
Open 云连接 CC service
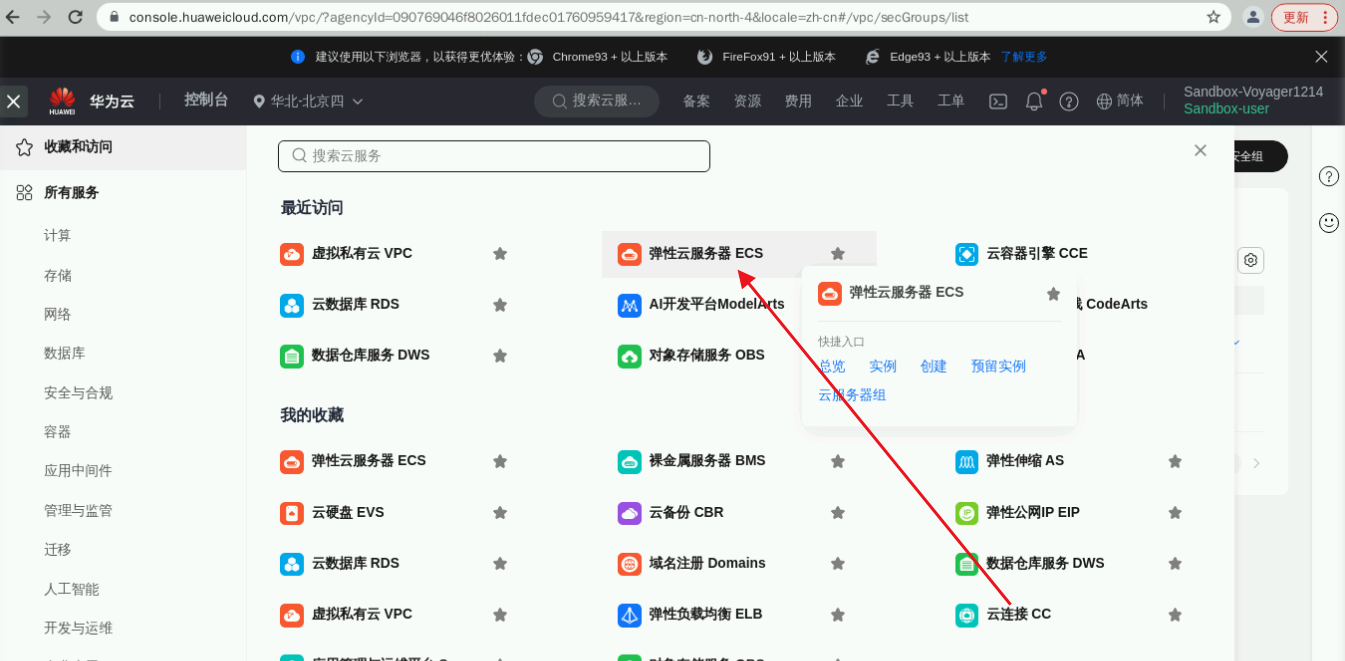coord(1018,614)
